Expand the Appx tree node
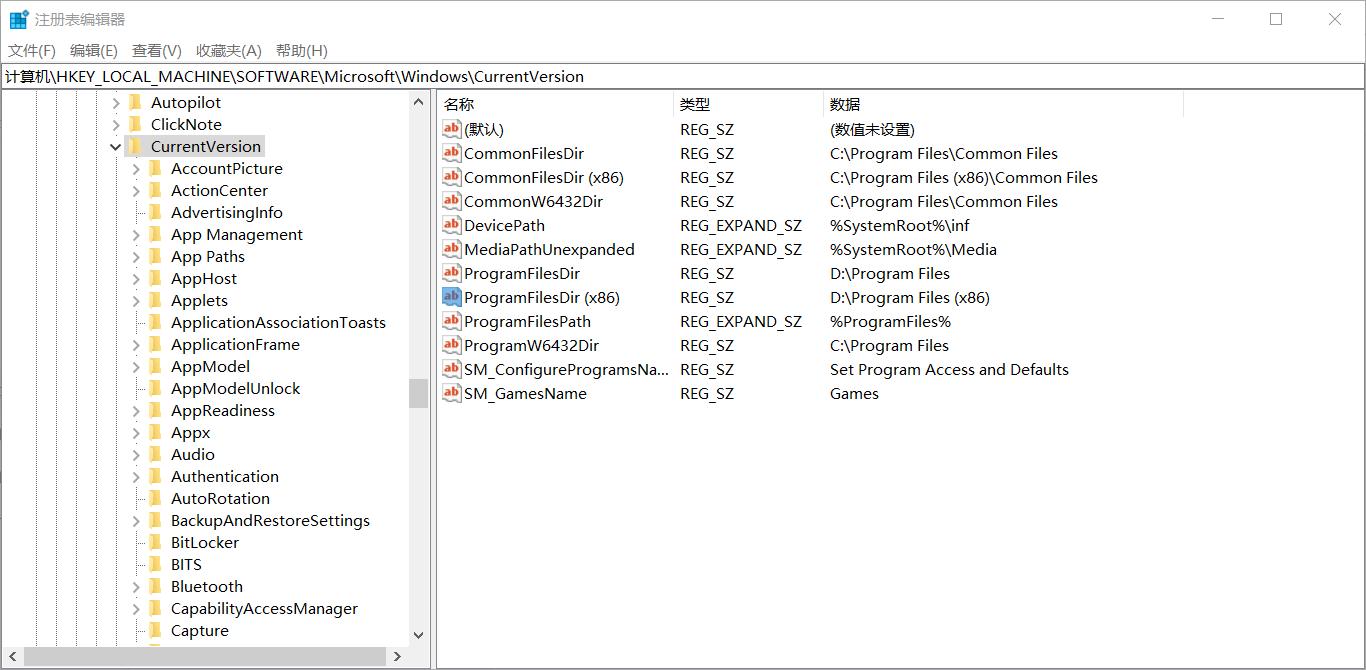Viewport: 1366px width, 670px height. (136, 432)
